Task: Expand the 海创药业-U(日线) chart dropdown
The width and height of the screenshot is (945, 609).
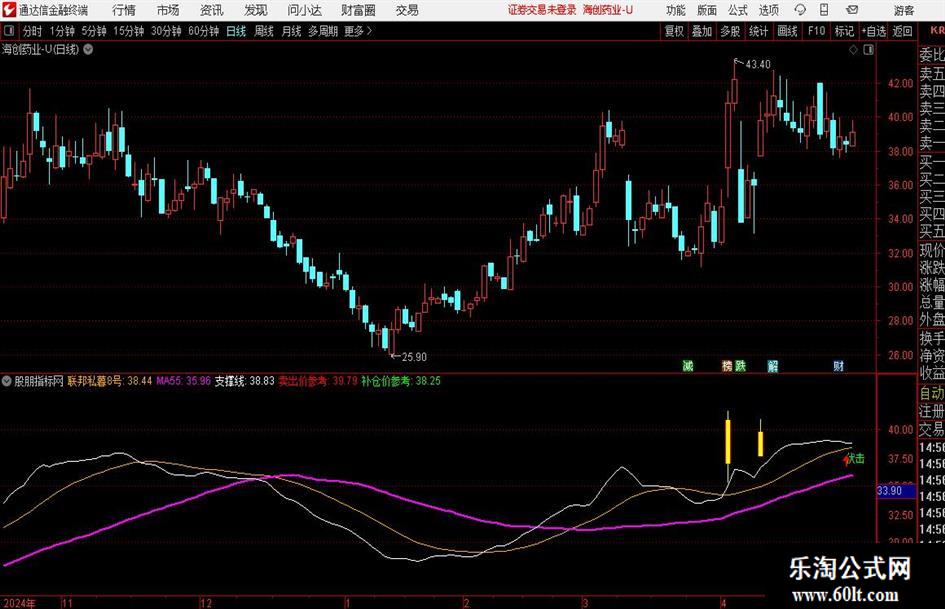Action: (88, 49)
